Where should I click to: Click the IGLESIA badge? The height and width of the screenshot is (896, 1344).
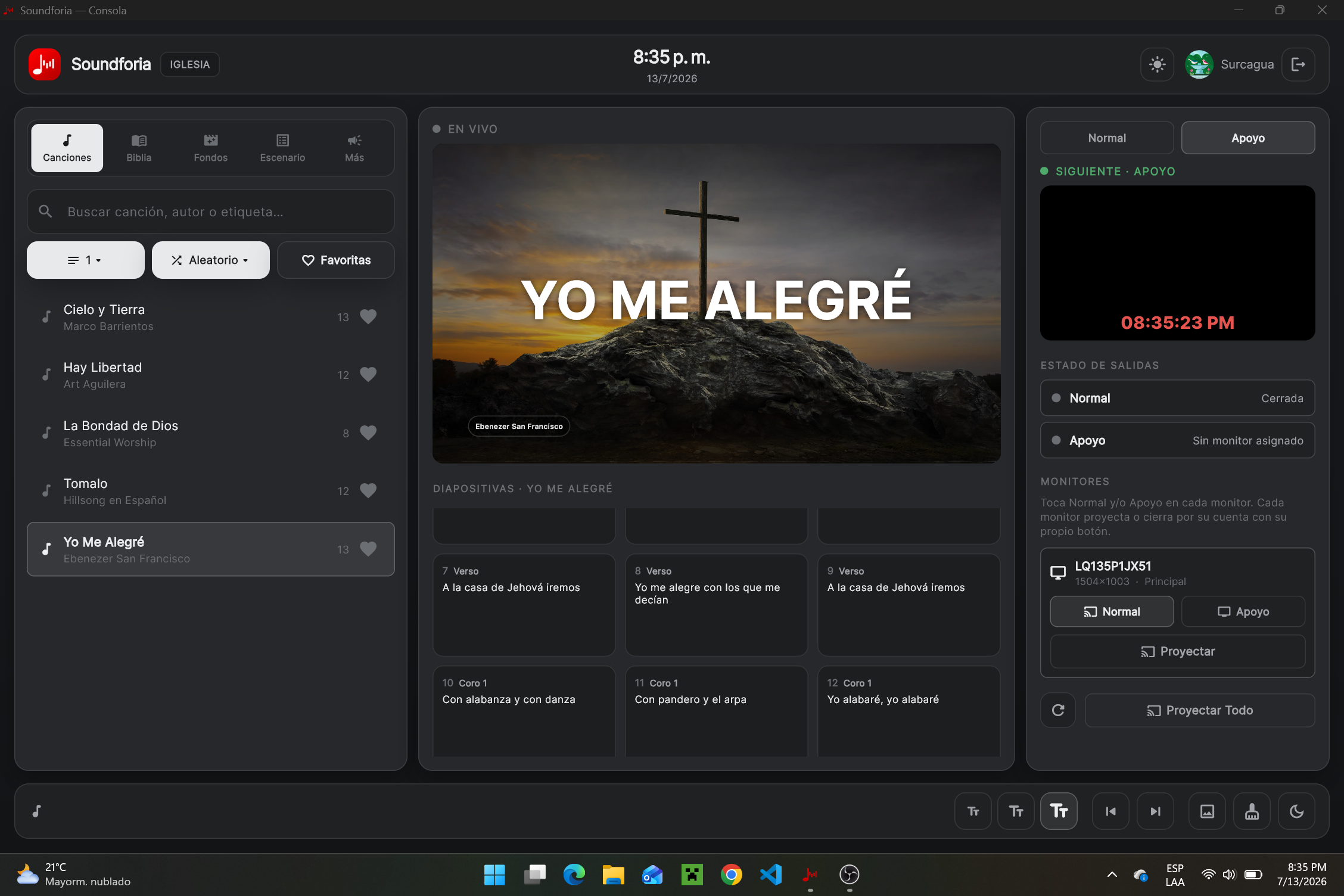(189, 64)
